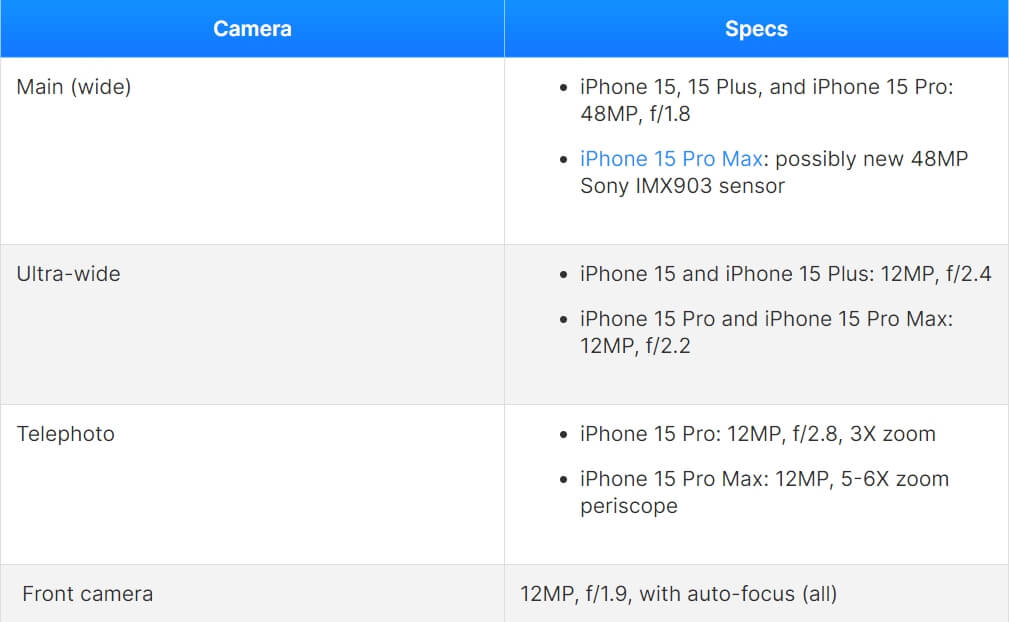Select the Front camera row label
1009x622 pixels.
pos(88,594)
